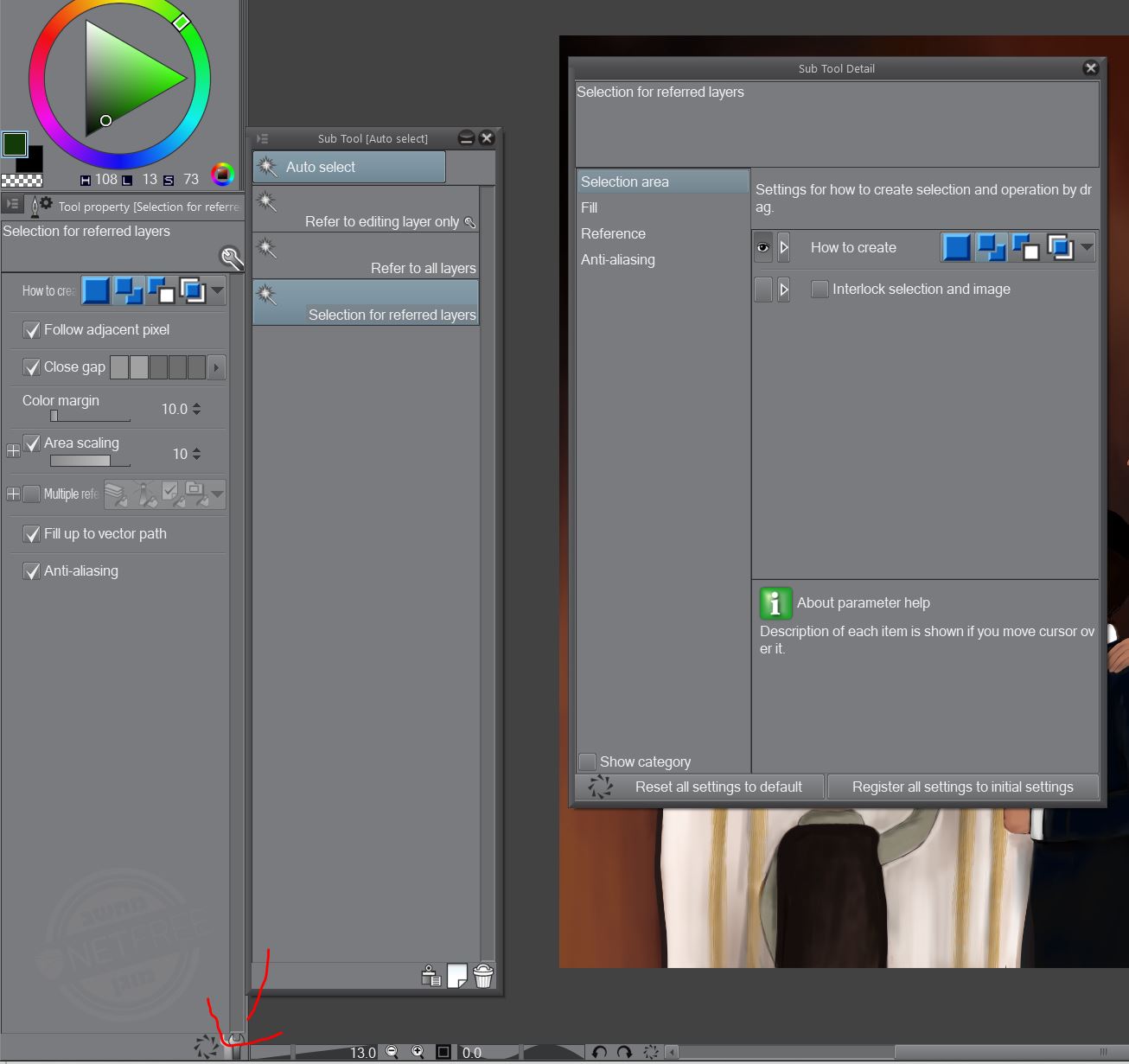This screenshot has height=1064, width=1129.
Task: Reset canvas rotation icon in status bar
Action: click(x=651, y=1052)
